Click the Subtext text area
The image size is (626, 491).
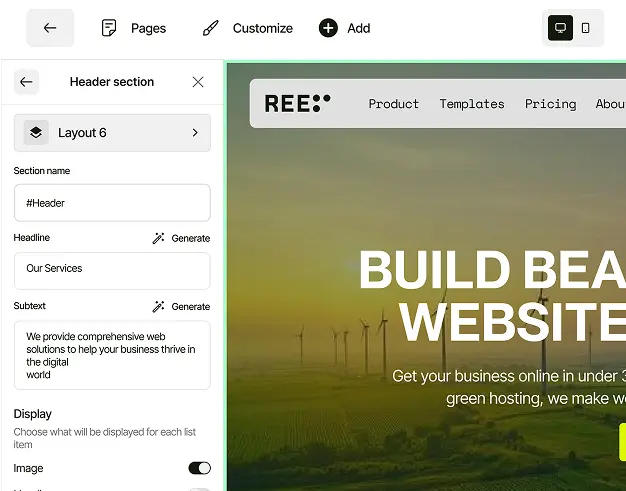tap(112, 355)
